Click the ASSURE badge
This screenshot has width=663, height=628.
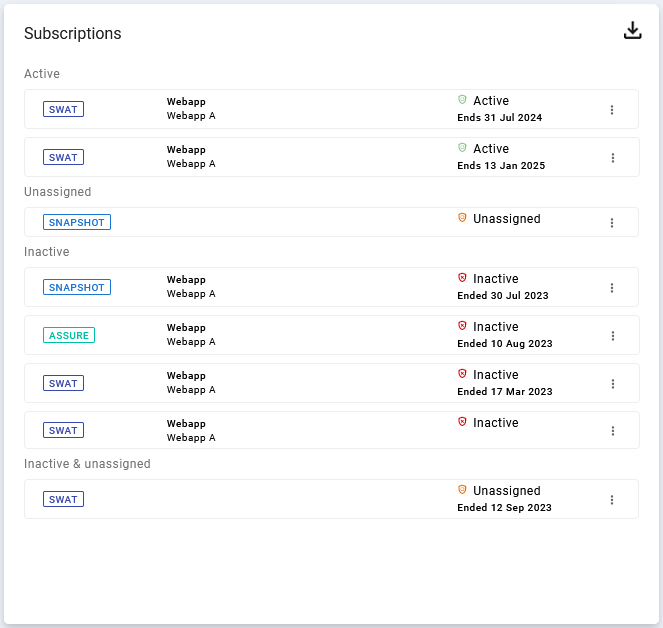(x=69, y=335)
